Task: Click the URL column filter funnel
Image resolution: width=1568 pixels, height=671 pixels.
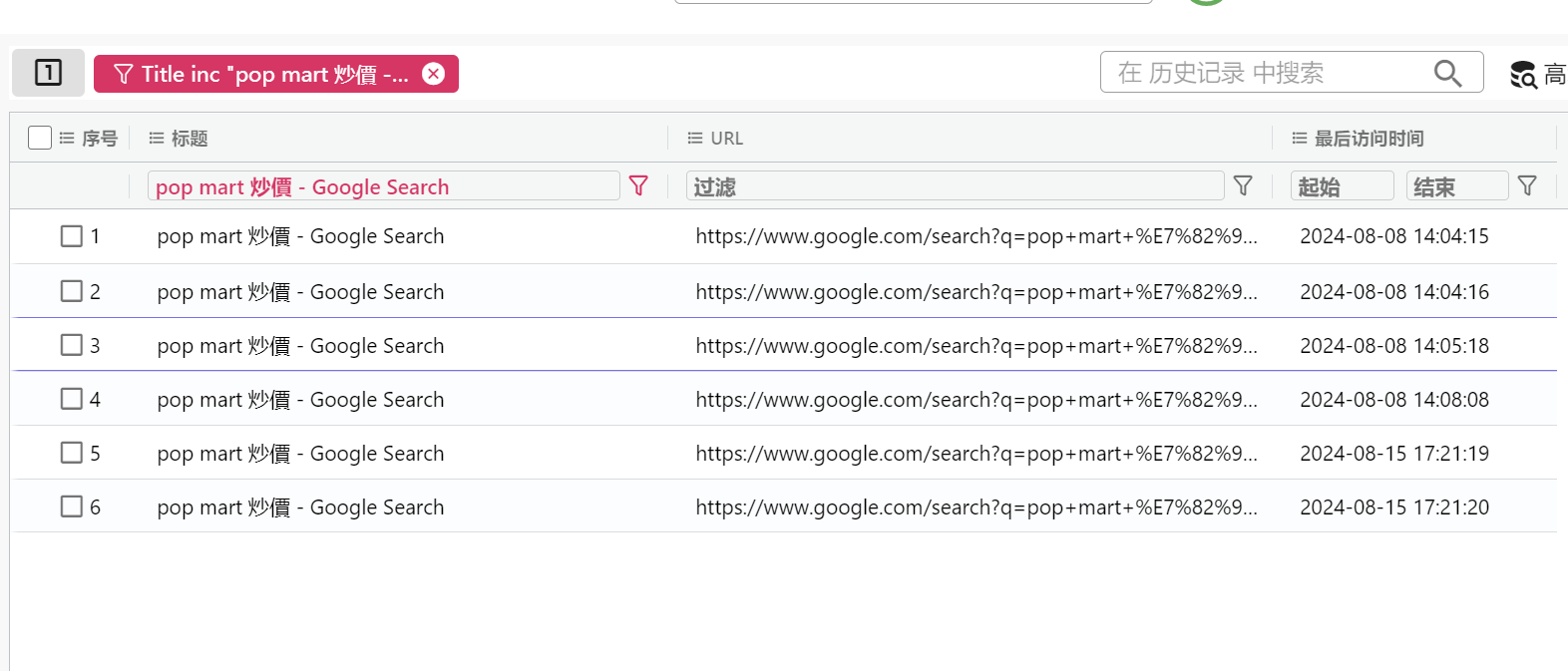Action: click(1243, 185)
